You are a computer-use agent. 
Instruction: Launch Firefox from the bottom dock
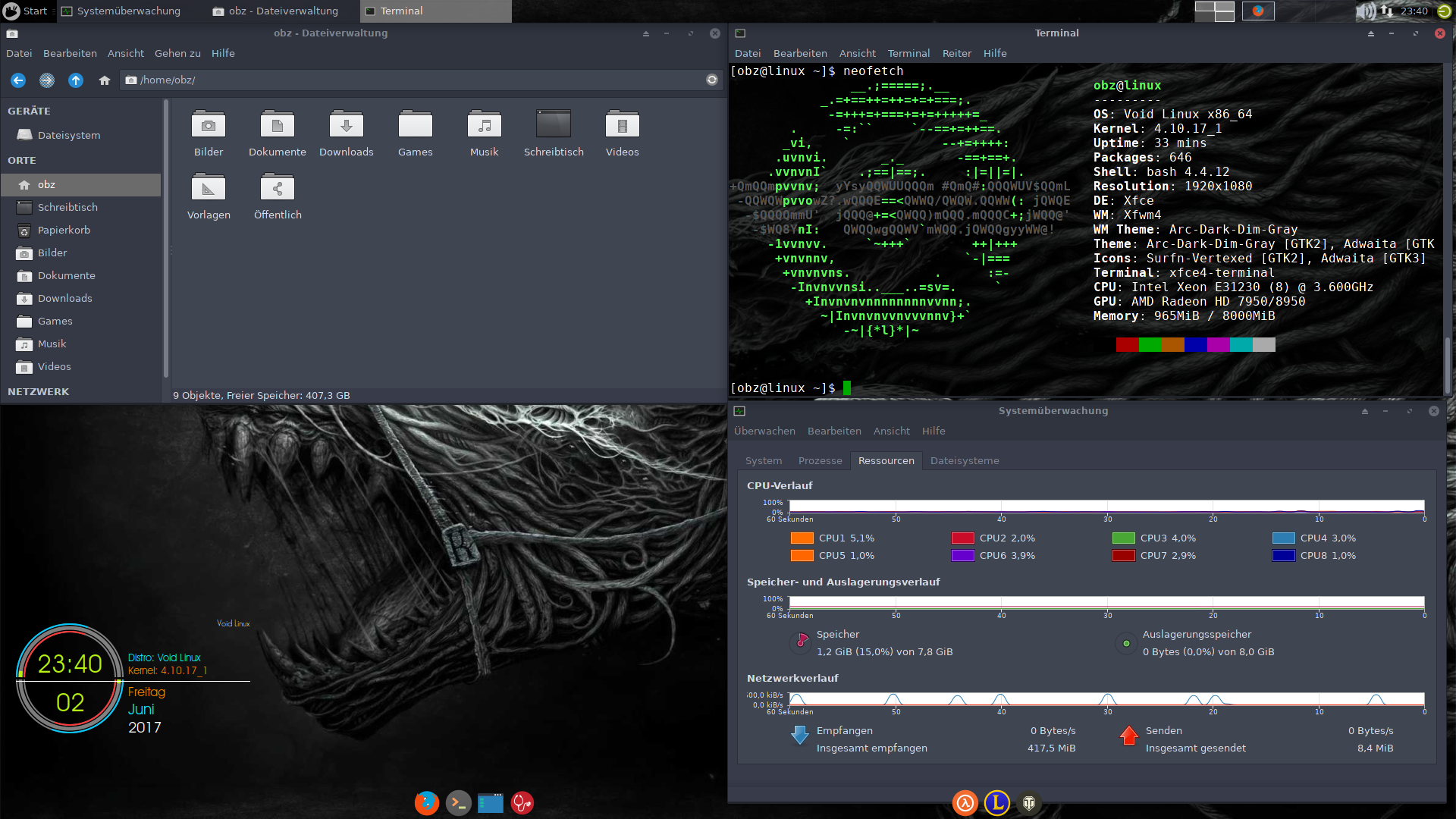click(426, 802)
